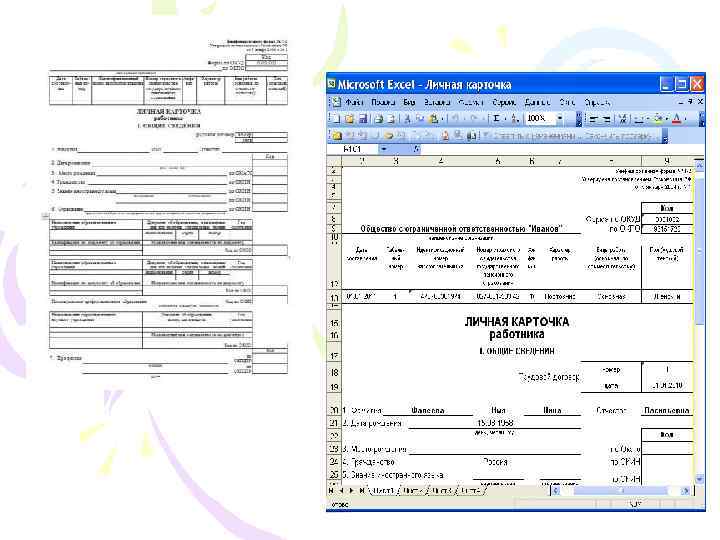Click the Paste clipboard icon
The height and width of the screenshot is (540, 720).
click(433, 119)
